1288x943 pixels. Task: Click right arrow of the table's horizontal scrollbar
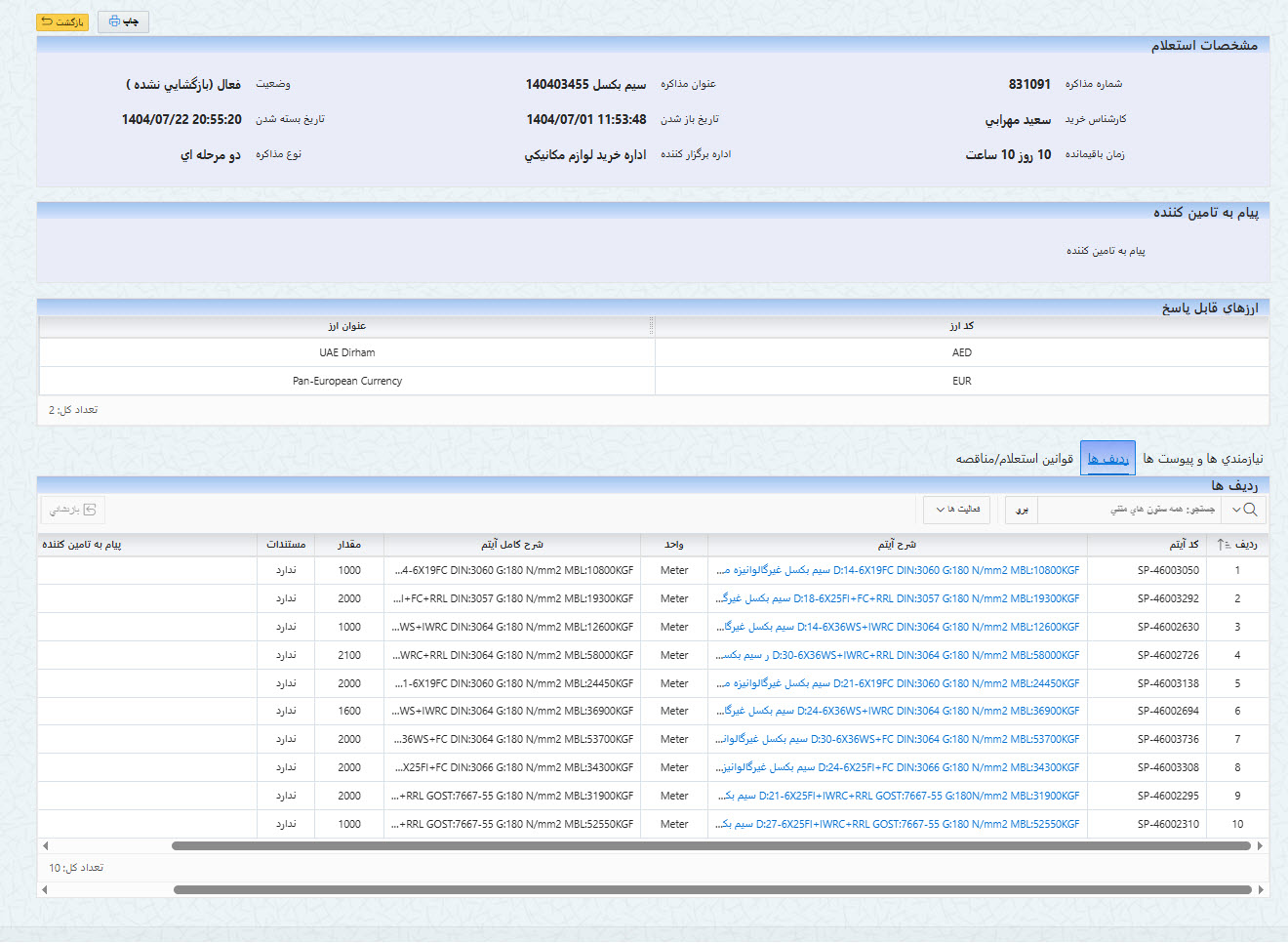[1260, 846]
